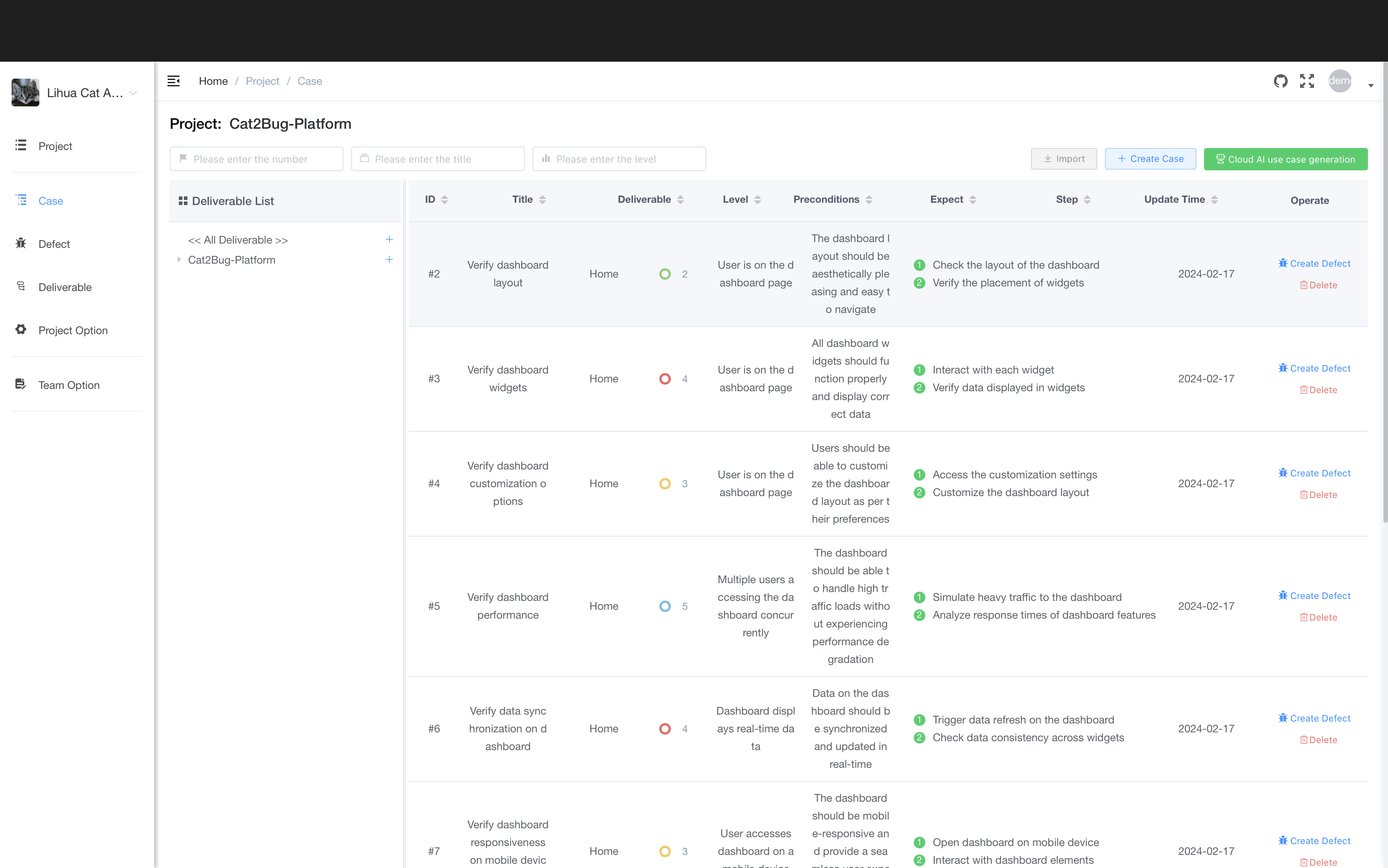Click step 1 badge "Simulate heavy traffic"
This screenshot has height=868, width=1388.
(x=920, y=597)
